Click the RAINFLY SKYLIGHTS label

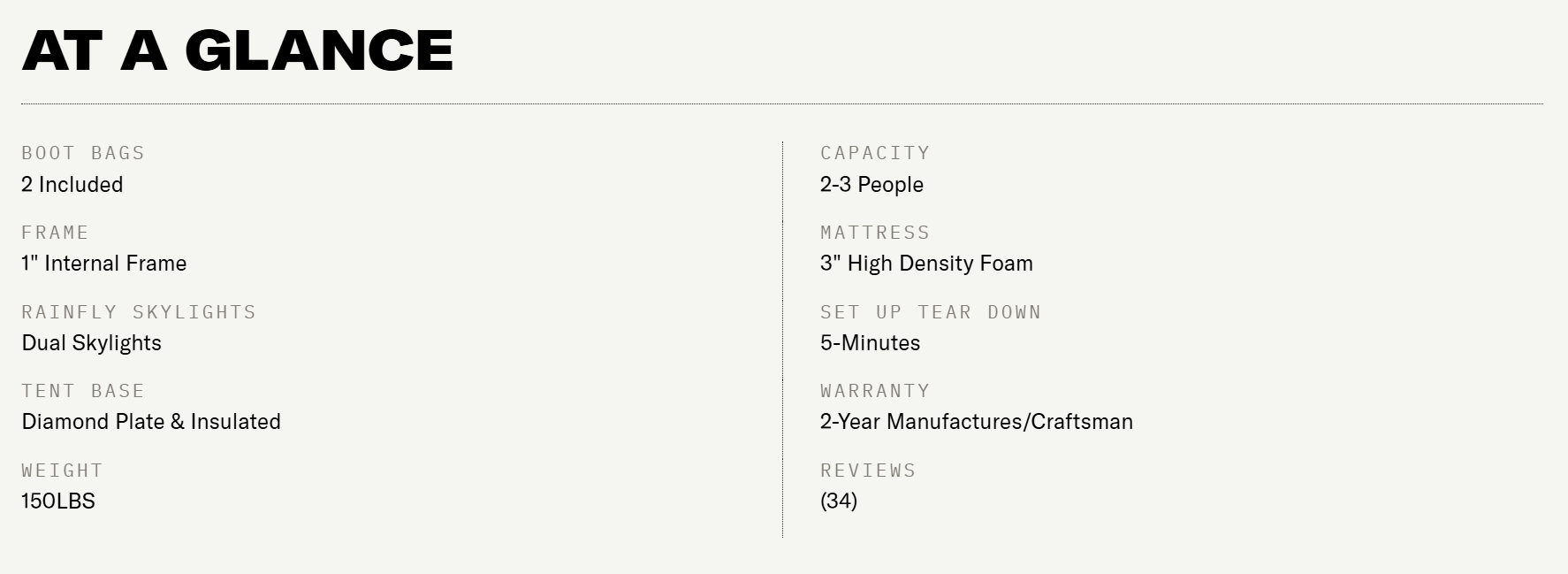pyautogui.click(x=139, y=312)
